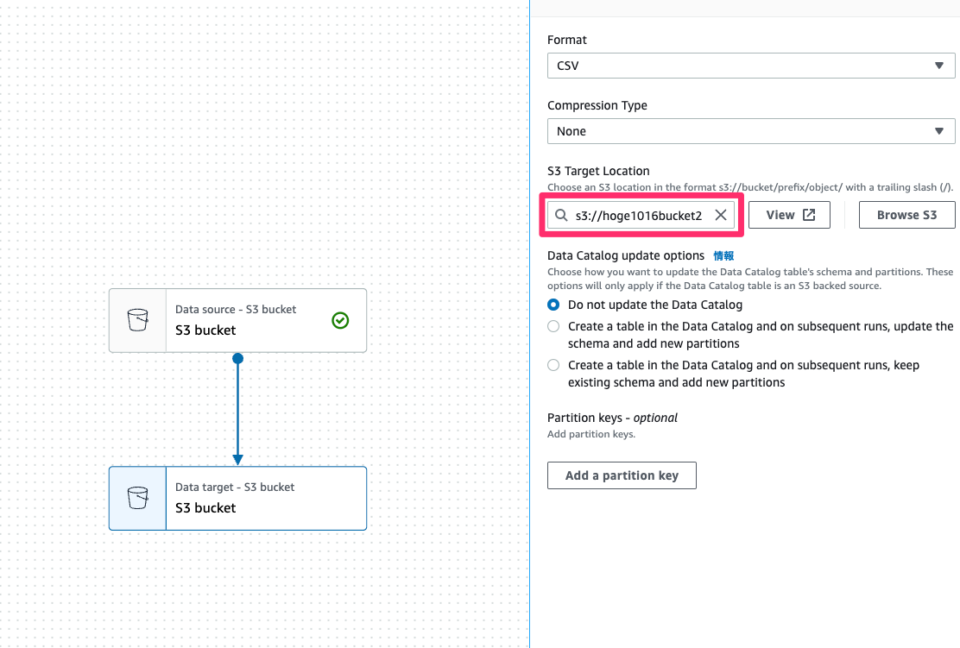Select radio to create table and update schema
Viewport: 960px width, 648px height.
(553, 326)
